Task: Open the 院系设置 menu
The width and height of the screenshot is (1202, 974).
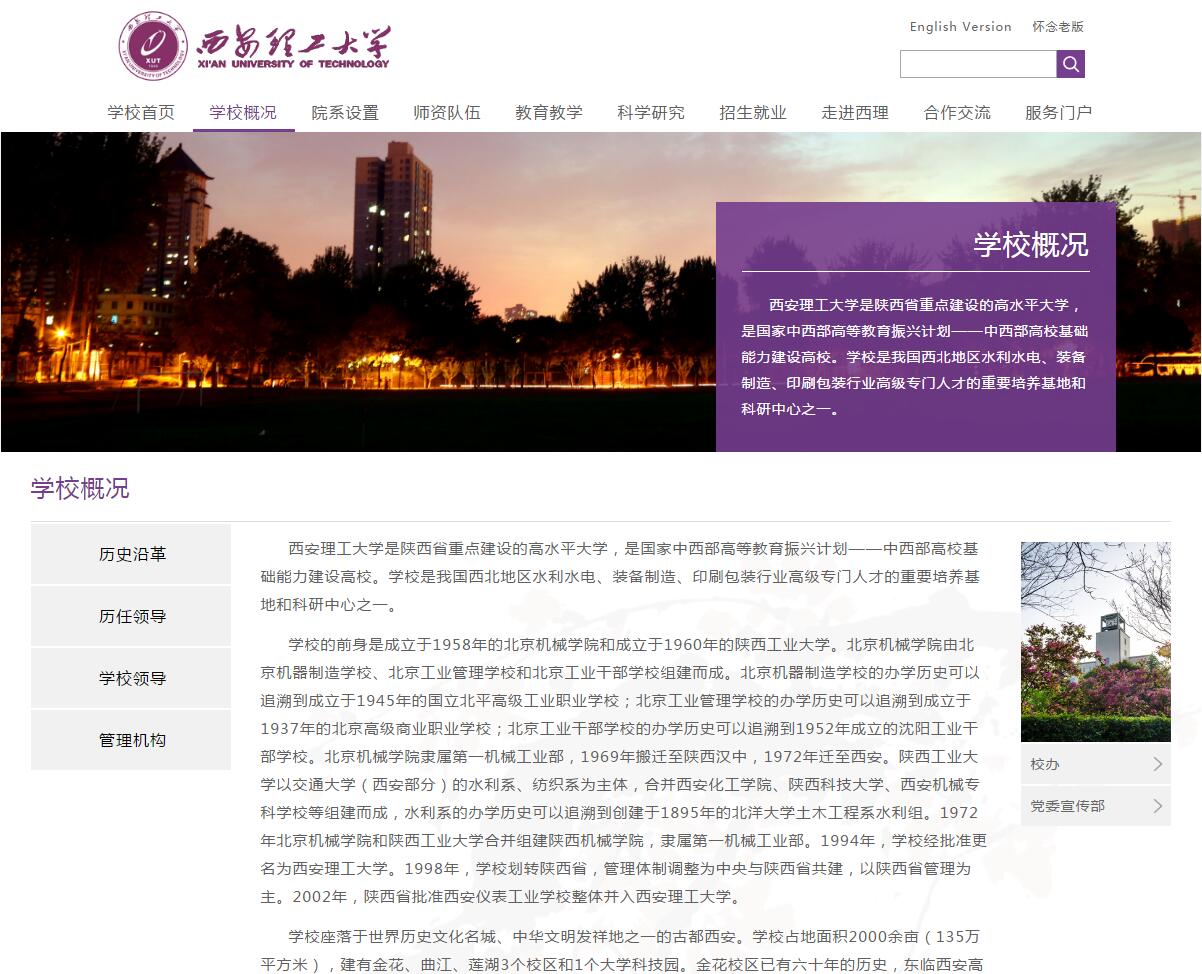Action: coord(345,112)
